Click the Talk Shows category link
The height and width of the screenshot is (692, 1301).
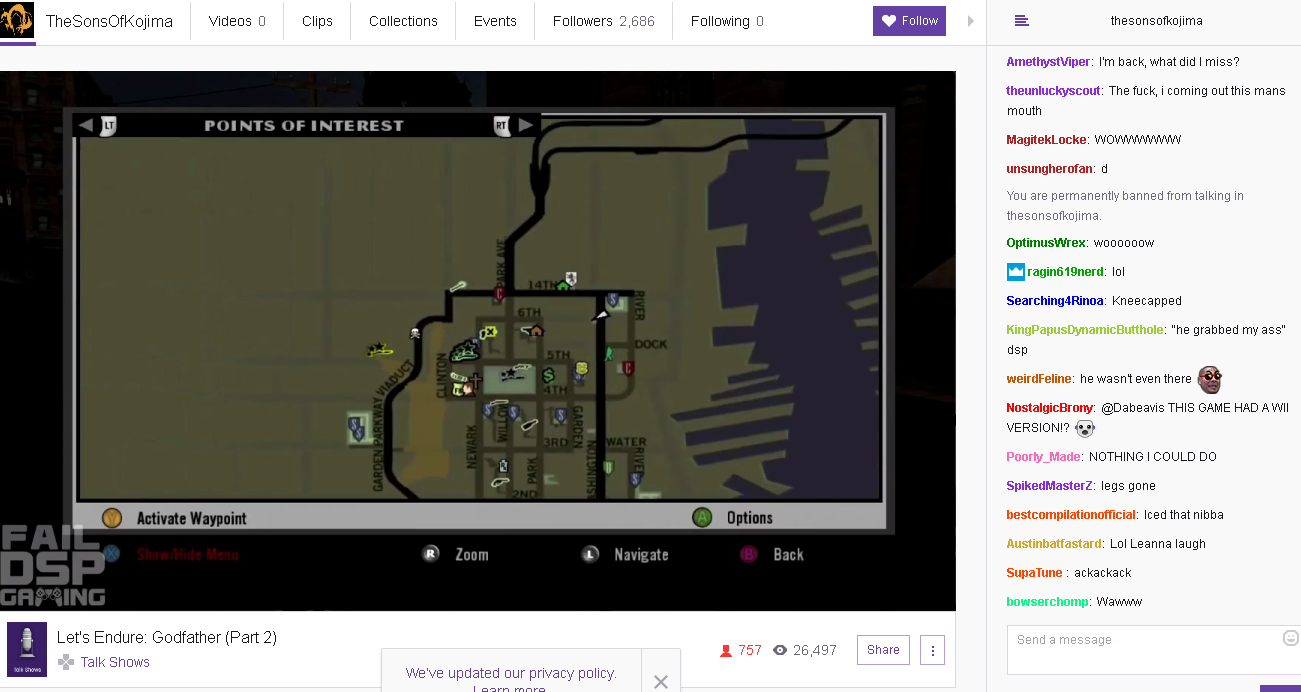(x=115, y=662)
